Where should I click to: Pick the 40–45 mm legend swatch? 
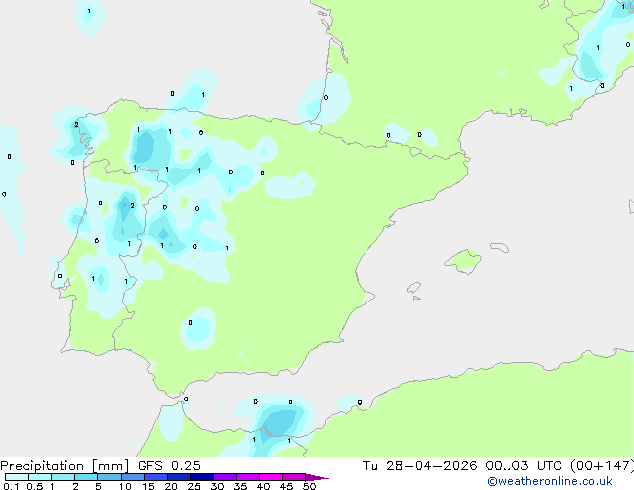(271, 477)
